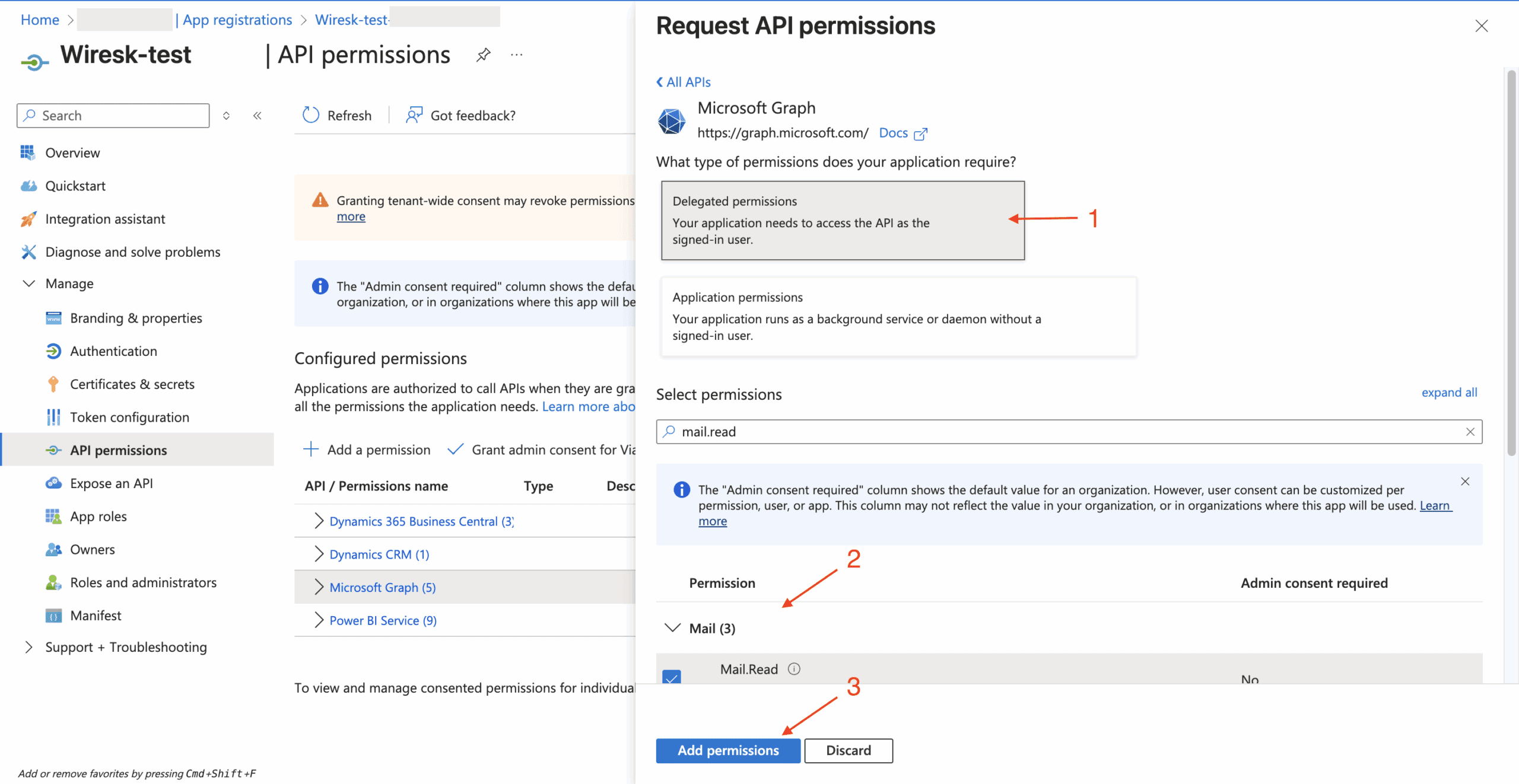Close the Request API permissions panel
This screenshot has width=1519, height=784.
(x=1482, y=26)
